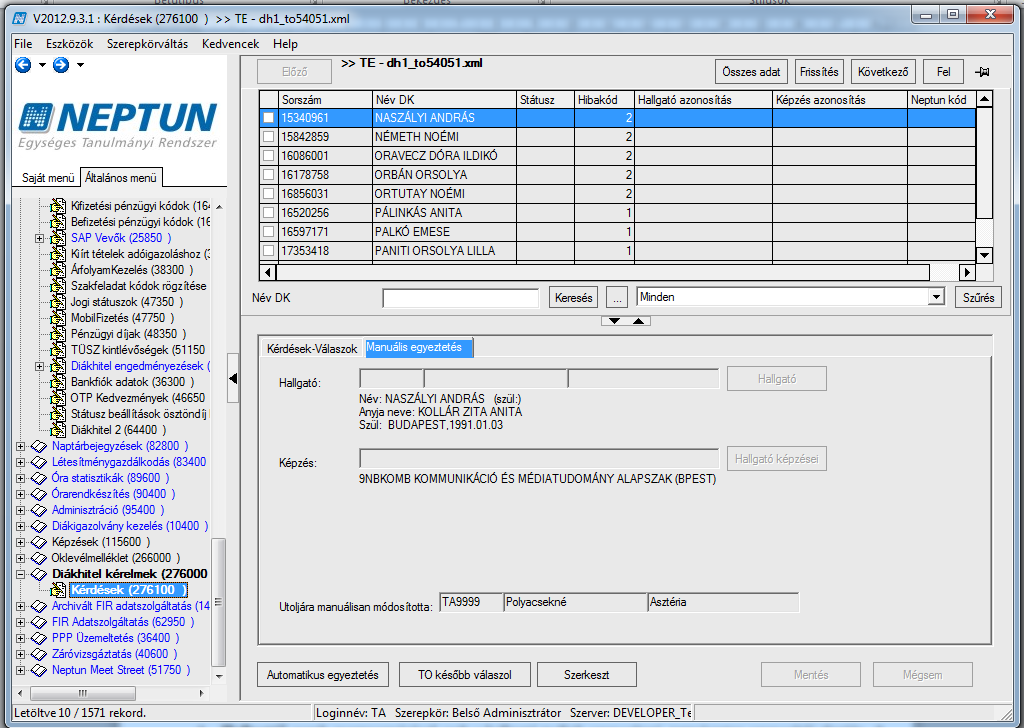Check the box for NASZÁLYI ANDRÁS row
1024x728 pixels.
(268, 118)
